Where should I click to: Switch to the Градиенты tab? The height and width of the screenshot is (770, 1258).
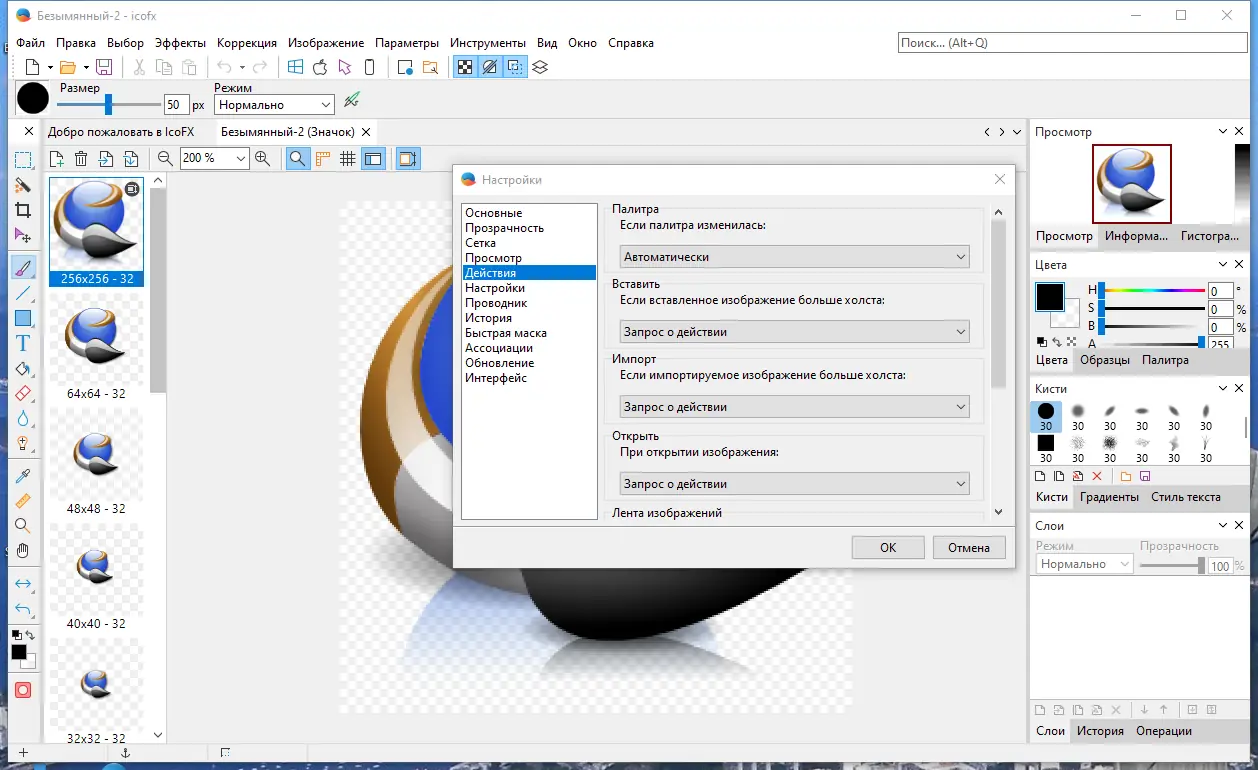(1110, 497)
